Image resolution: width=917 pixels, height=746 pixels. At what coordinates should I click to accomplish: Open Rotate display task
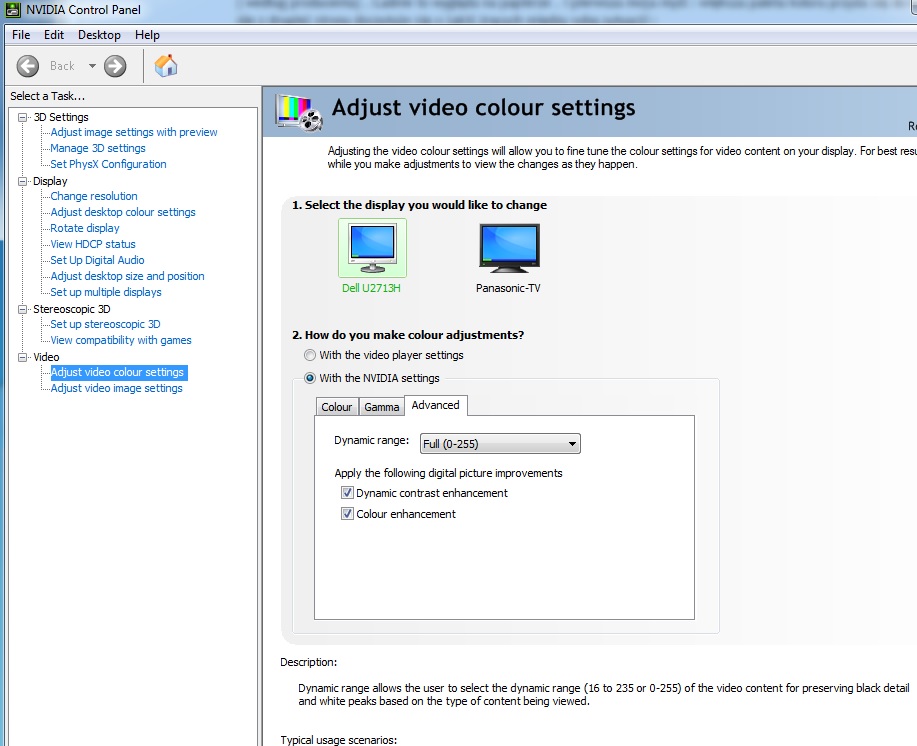pos(85,228)
